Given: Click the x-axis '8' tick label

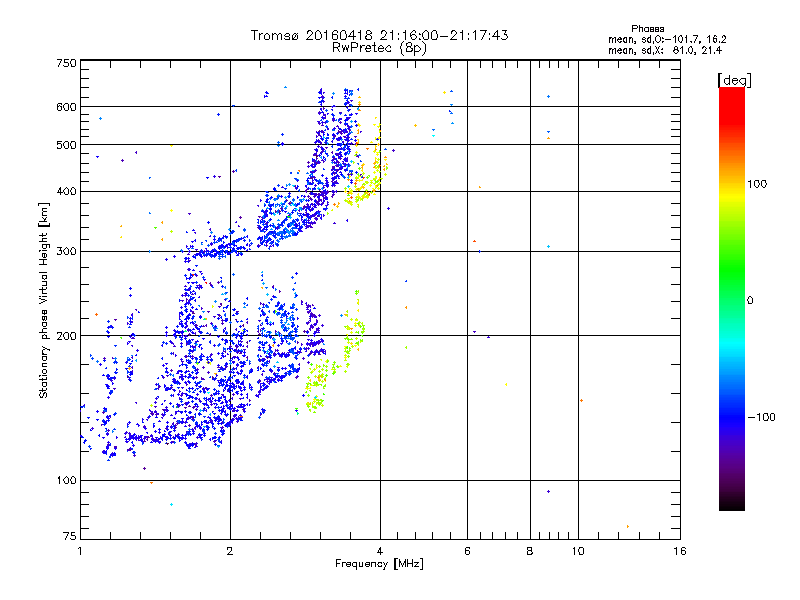Looking at the screenshot, I should coord(530,551).
